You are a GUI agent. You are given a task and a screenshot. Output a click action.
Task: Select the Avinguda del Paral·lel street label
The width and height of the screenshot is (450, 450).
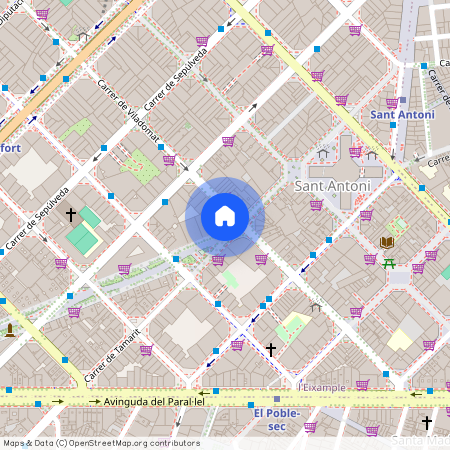click(x=154, y=402)
